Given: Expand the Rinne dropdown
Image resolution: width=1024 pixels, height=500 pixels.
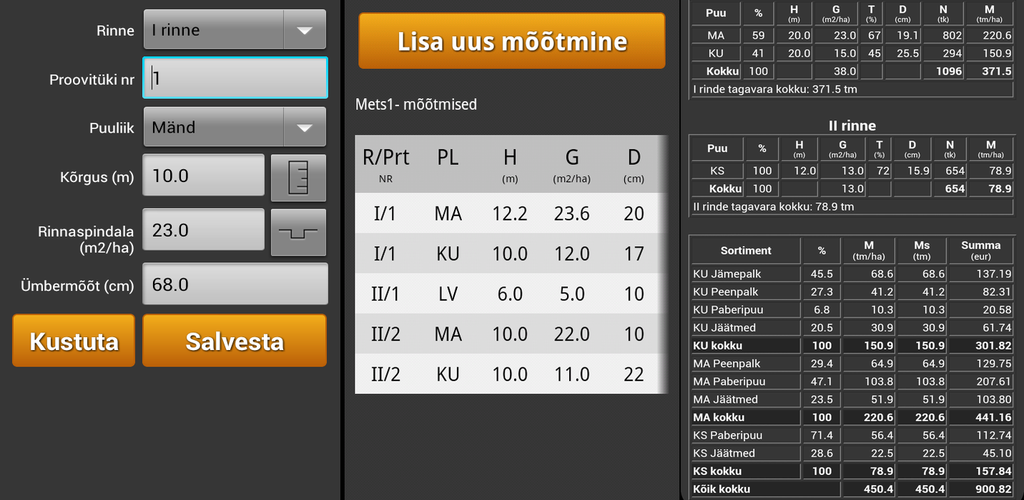Looking at the screenshot, I should pyautogui.click(x=235, y=30).
